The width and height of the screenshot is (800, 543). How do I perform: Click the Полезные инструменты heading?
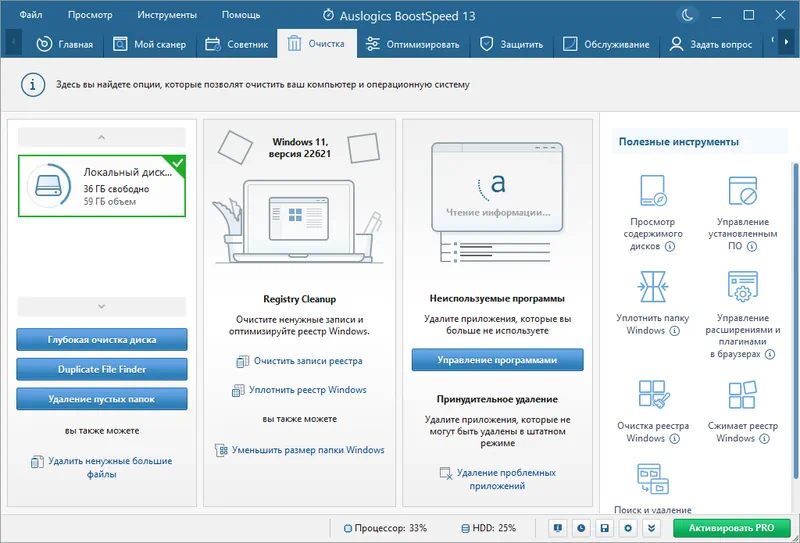679,142
